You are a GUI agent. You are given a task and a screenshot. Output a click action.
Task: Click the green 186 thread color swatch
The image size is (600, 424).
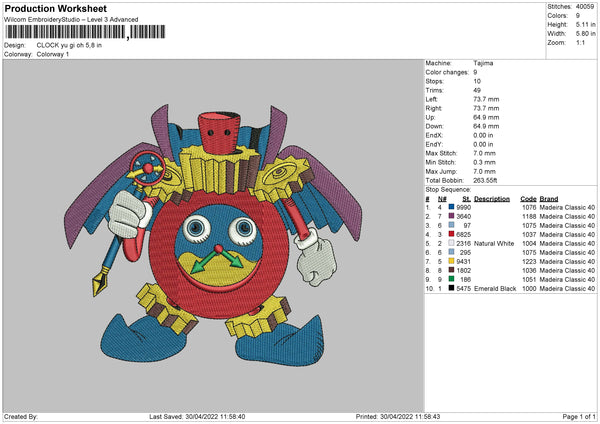pos(451,279)
